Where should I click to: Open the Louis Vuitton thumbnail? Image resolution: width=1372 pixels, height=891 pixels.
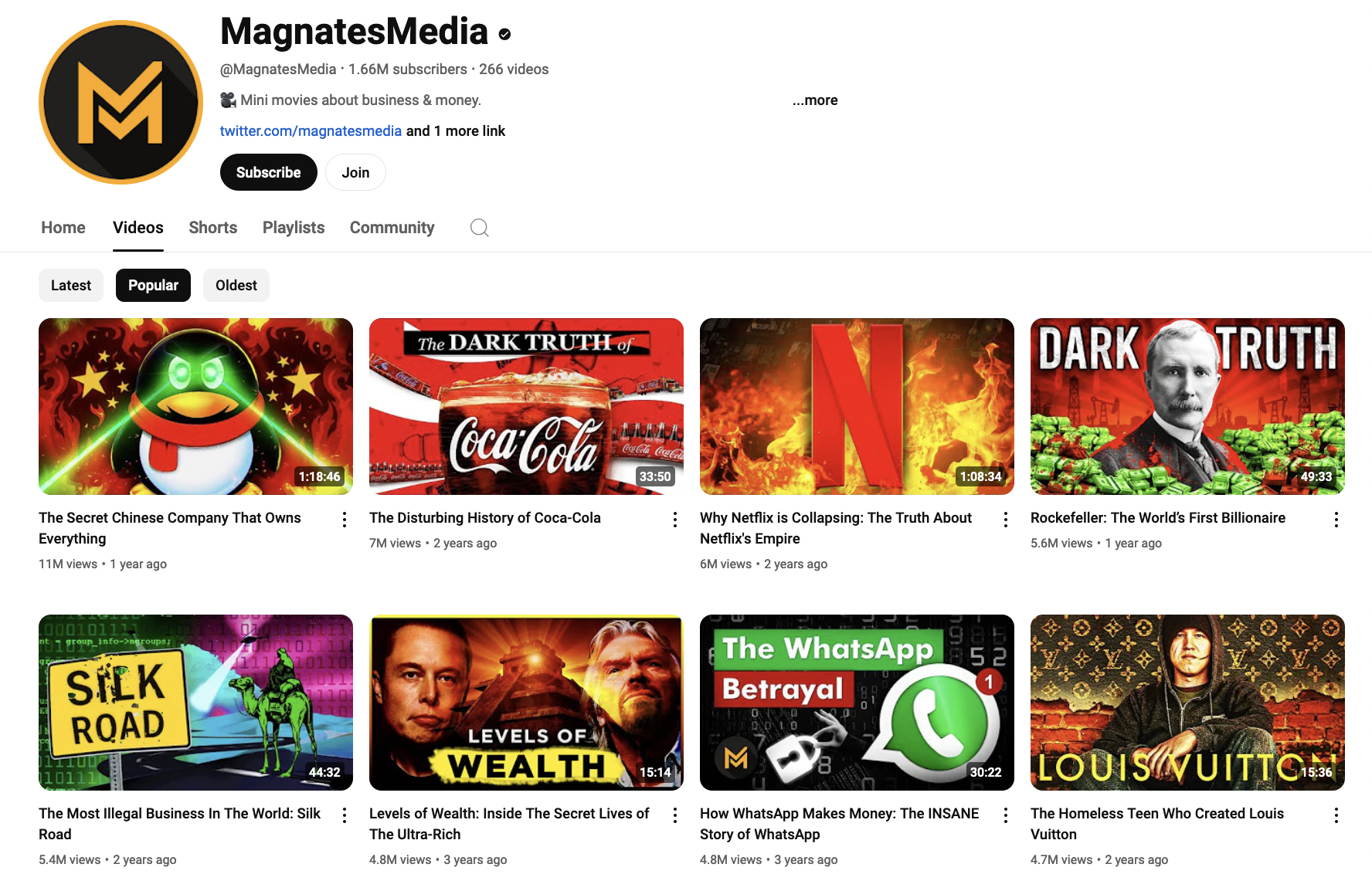click(1188, 703)
